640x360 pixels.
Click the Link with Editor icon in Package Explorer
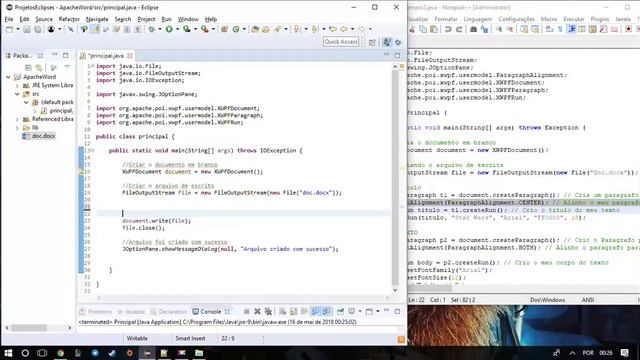[39, 67]
